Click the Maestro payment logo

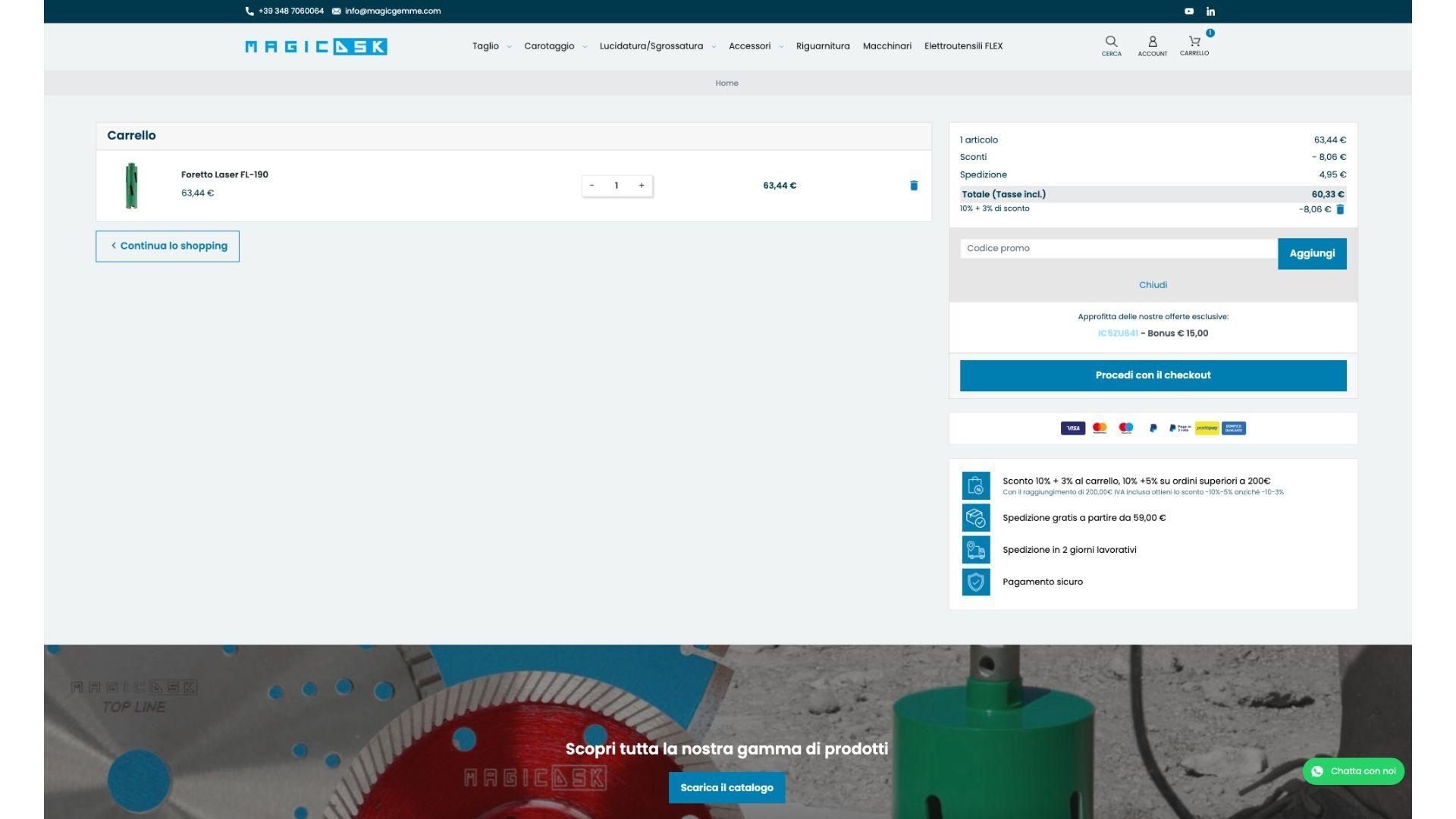[1126, 428]
